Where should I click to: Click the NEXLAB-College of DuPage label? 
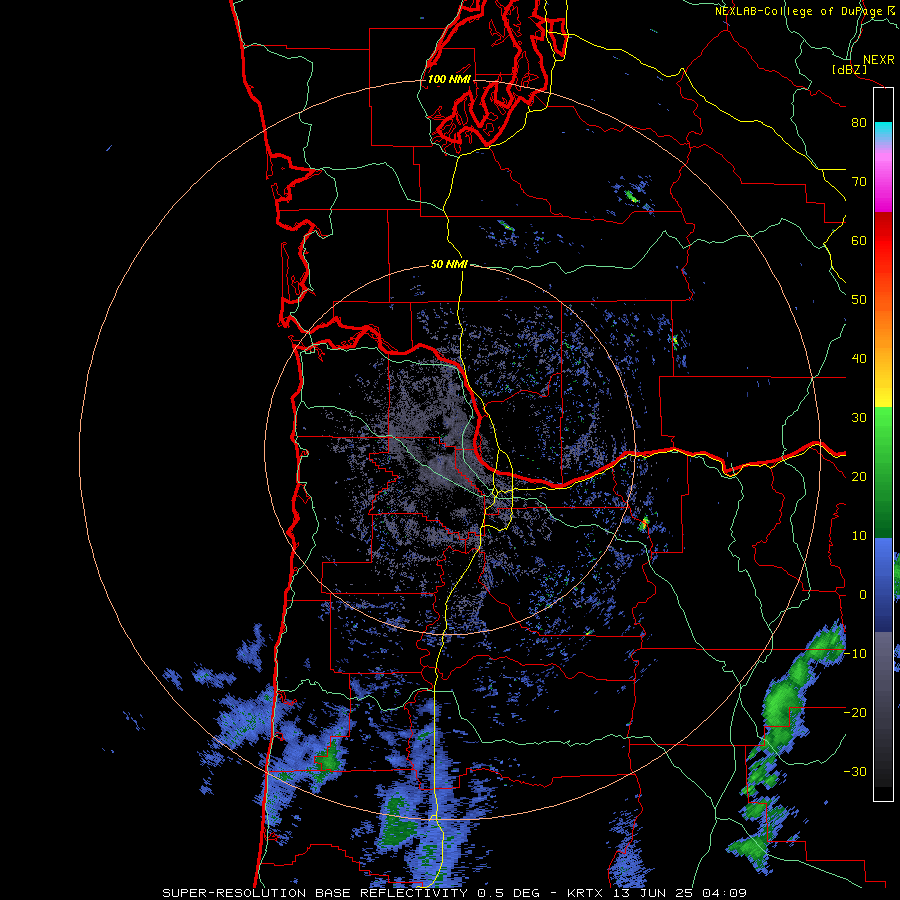pos(807,11)
